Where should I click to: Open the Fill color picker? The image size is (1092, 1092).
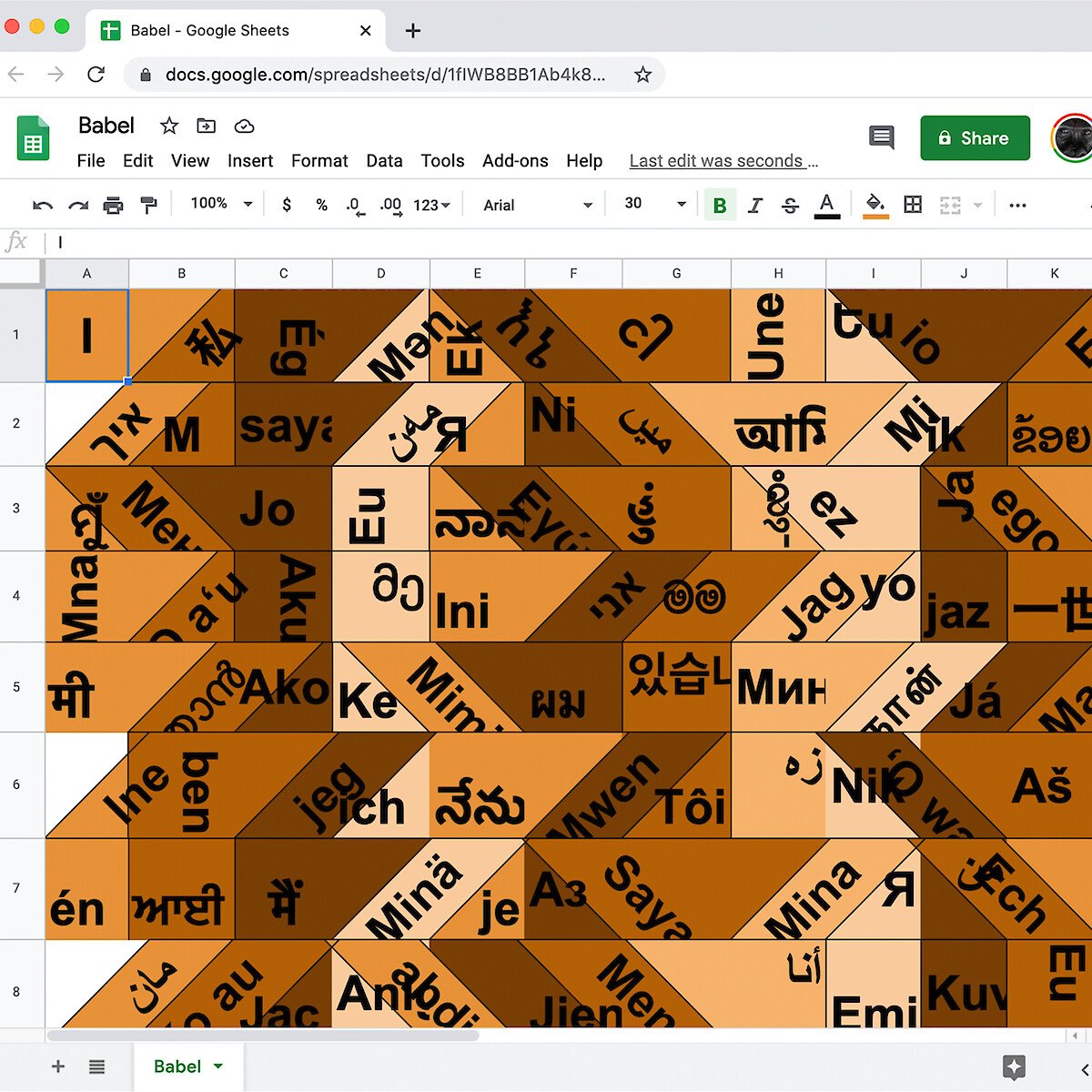click(875, 205)
